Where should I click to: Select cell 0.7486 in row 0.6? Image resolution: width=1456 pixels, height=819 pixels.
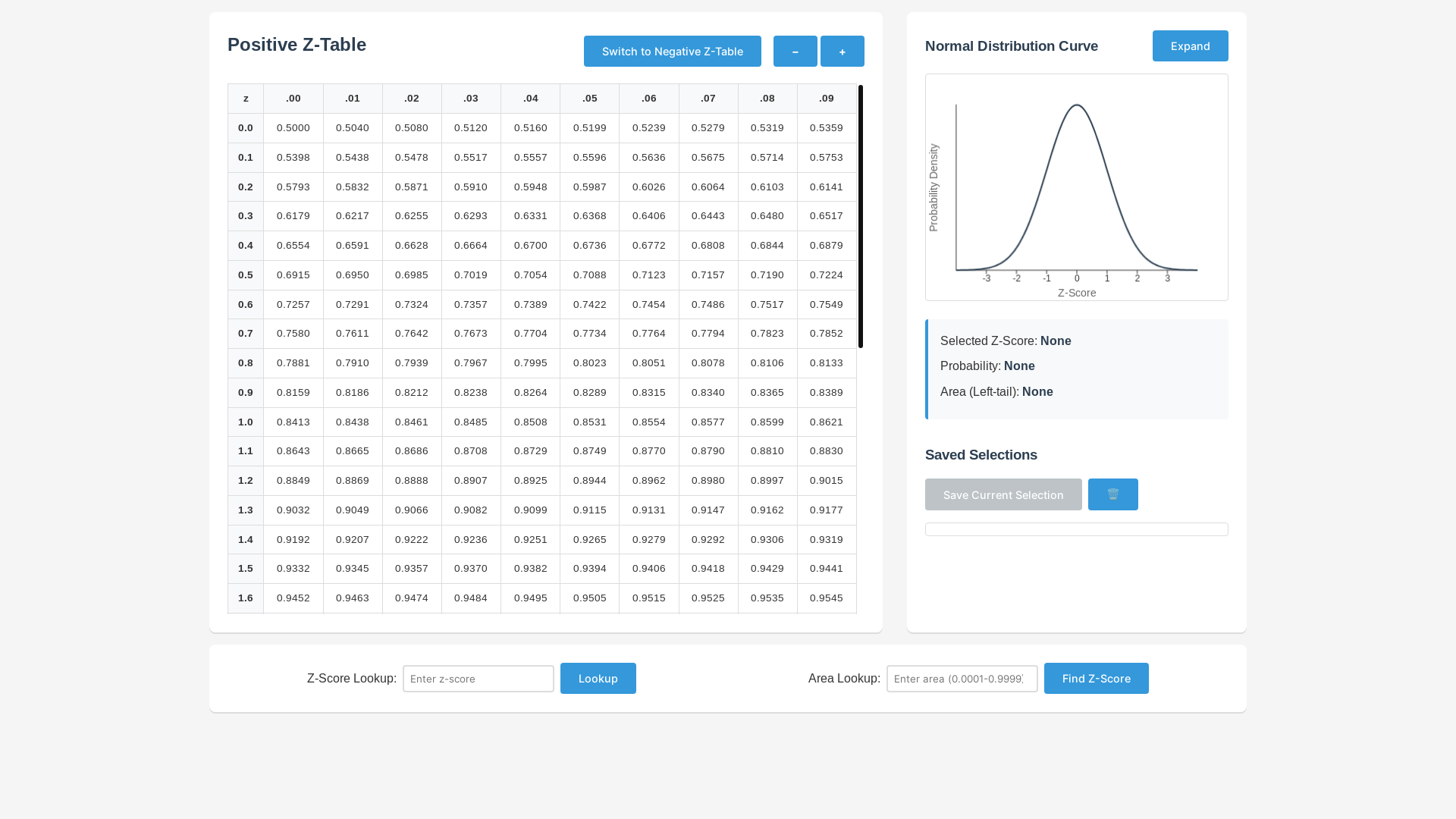click(x=708, y=305)
